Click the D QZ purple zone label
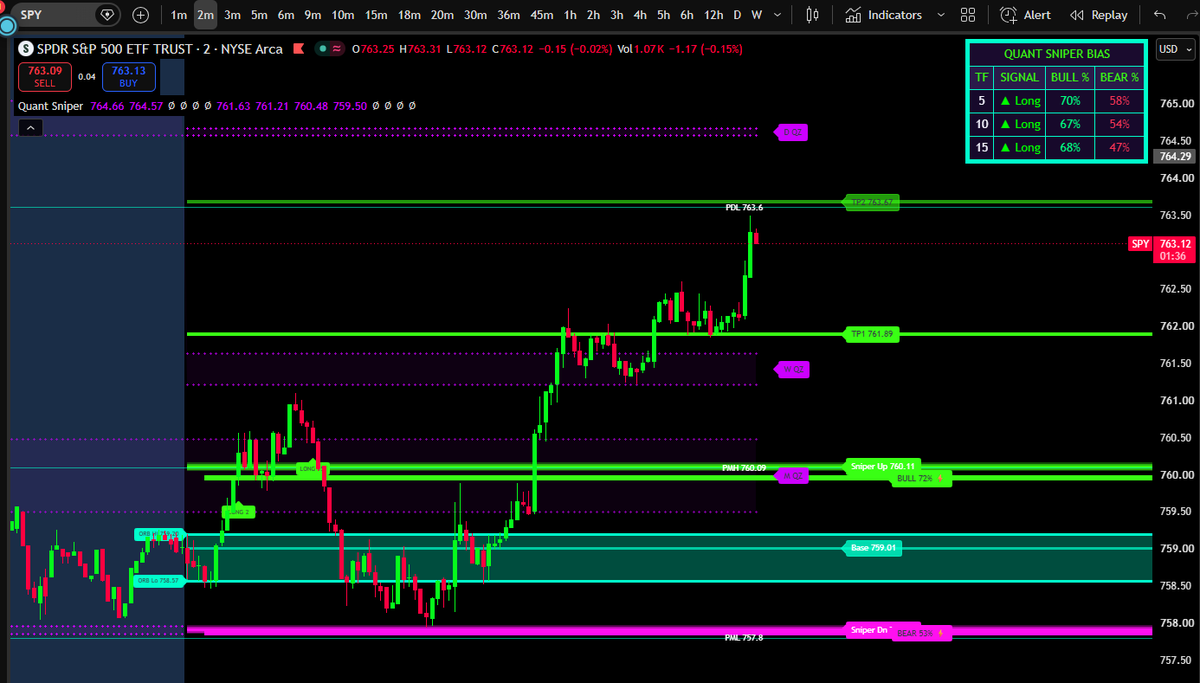Screen dimensions: 1200x683 point(792,132)
